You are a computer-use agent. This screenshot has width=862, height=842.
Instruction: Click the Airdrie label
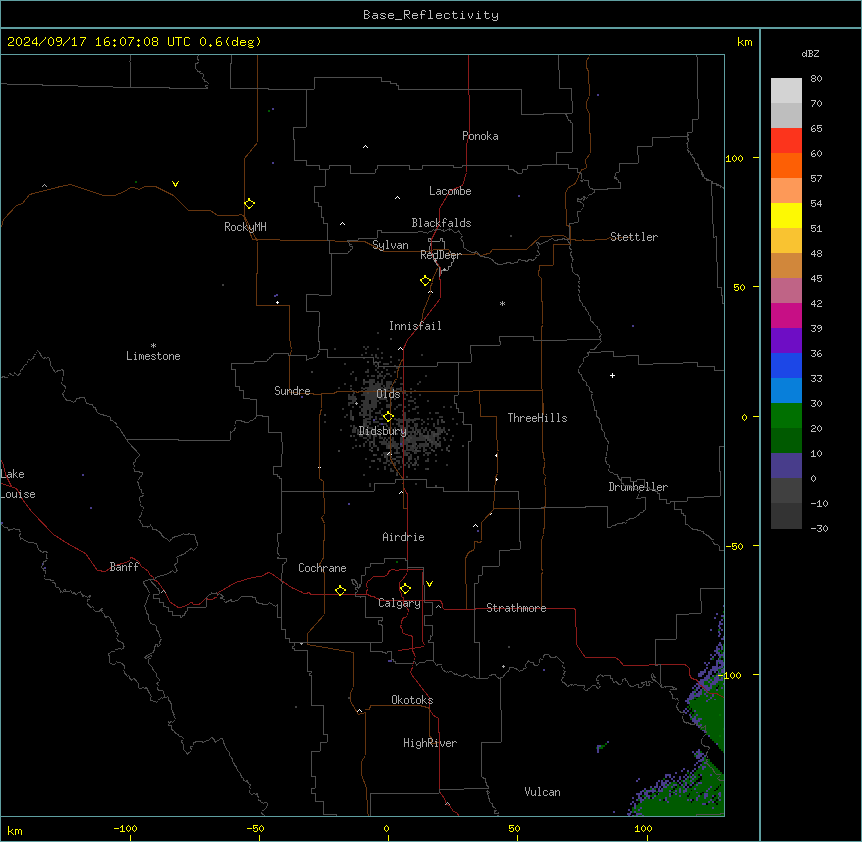[404, 537]
